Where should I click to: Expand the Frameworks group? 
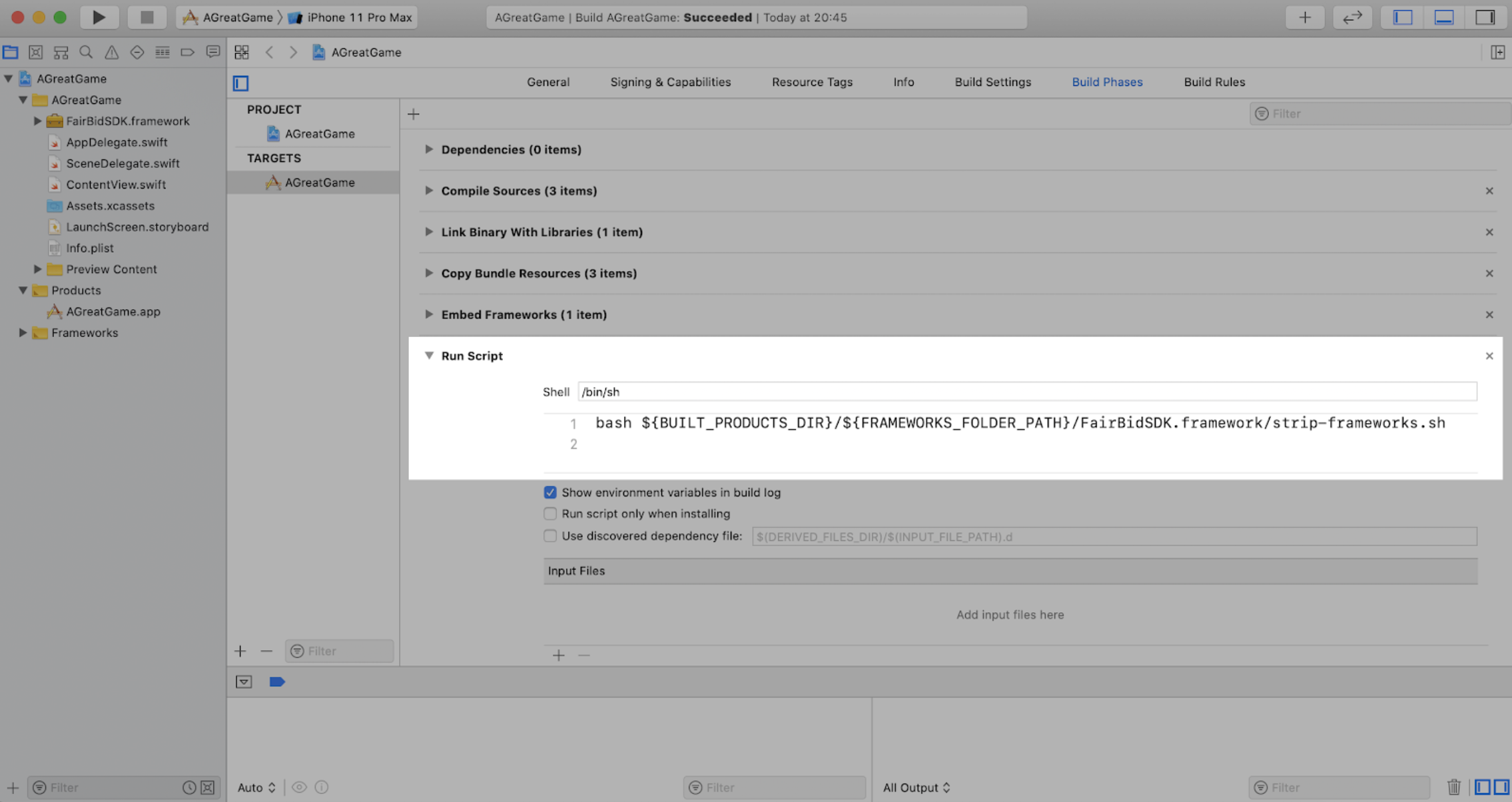click(23, 333)
